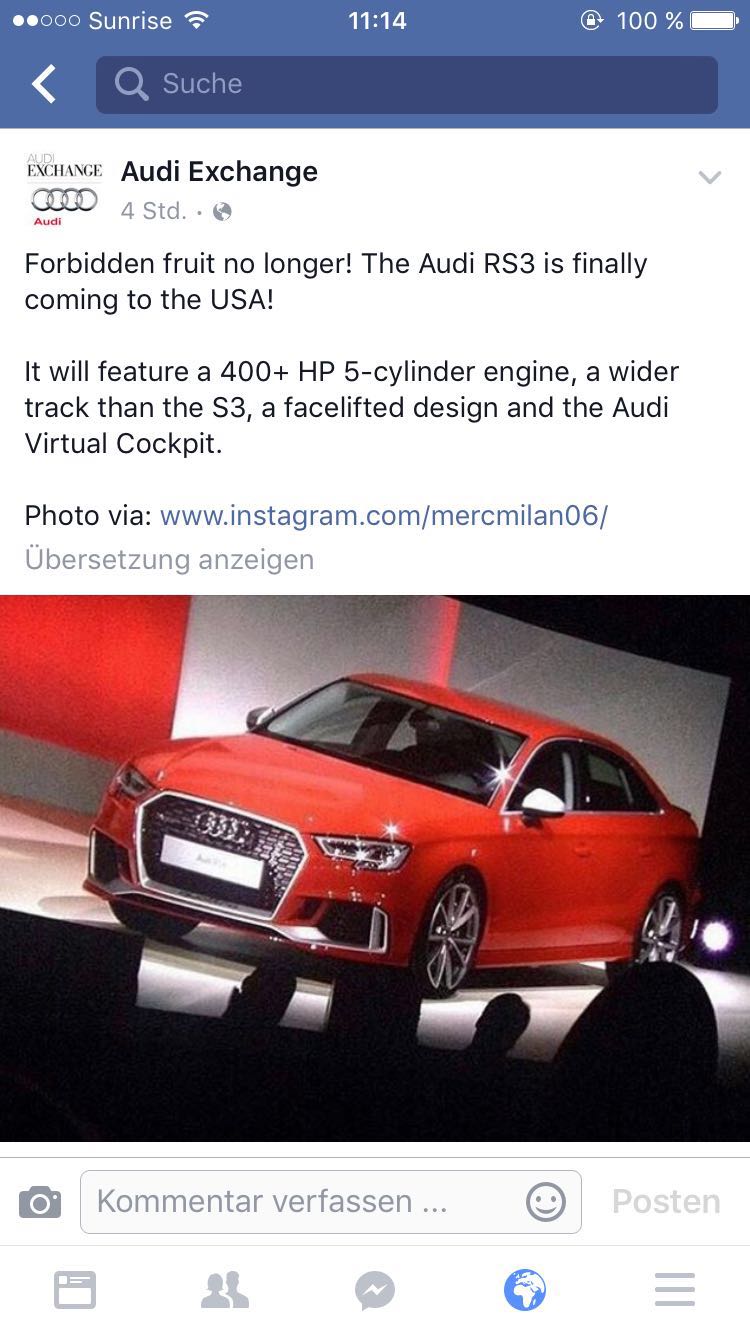
Task: Open the hamburger More menu
Action: (x=675, y=1290)
